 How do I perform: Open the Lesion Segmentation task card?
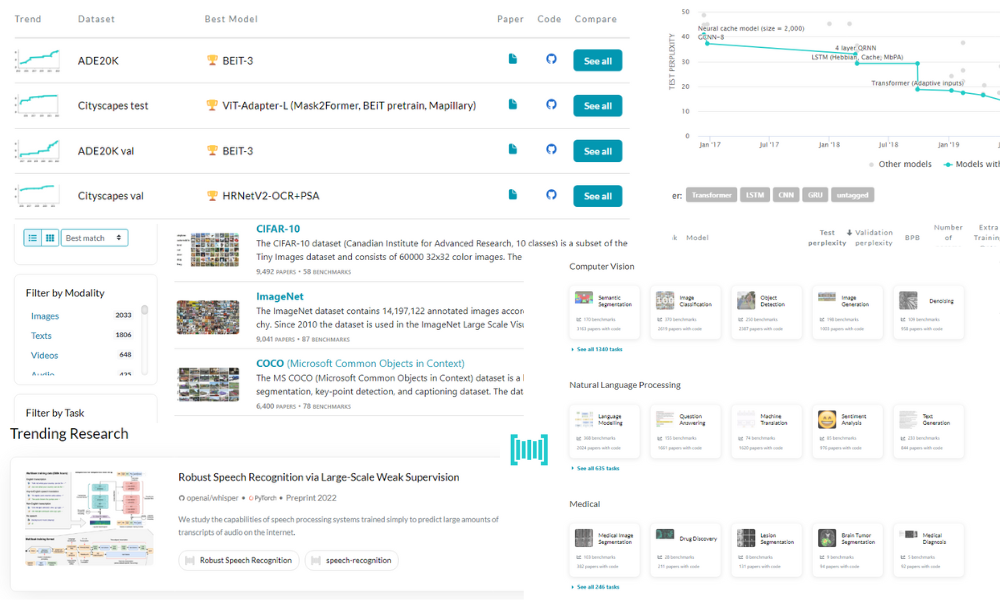[767, 550]
